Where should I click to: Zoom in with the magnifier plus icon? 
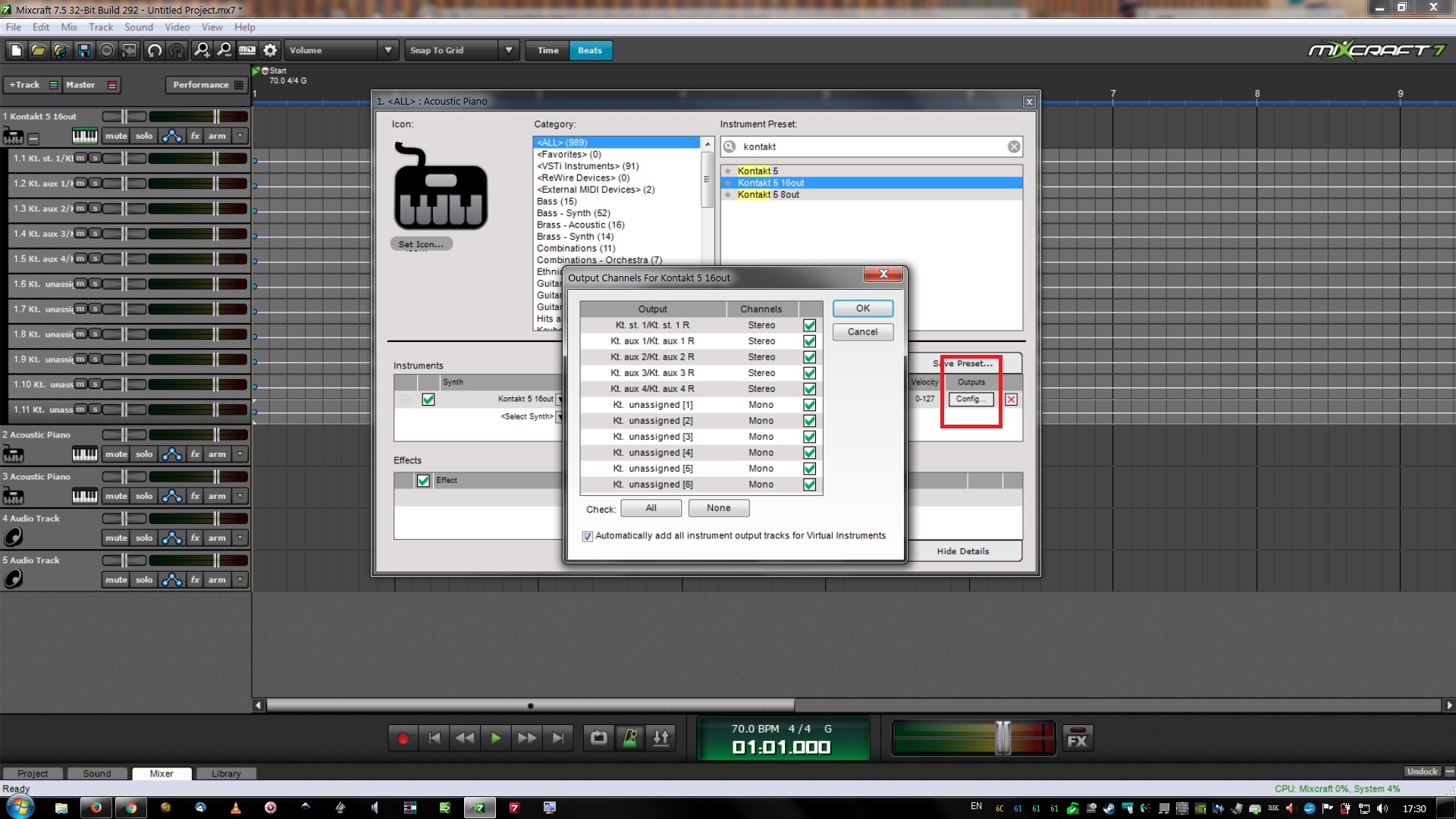[x=202, y=51]
